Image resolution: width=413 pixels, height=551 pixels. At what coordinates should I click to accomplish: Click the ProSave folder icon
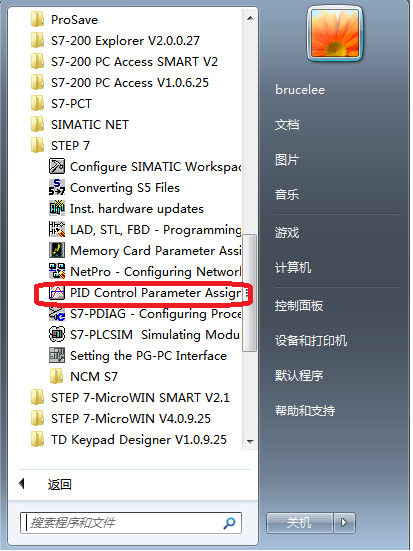coord(37,19)
